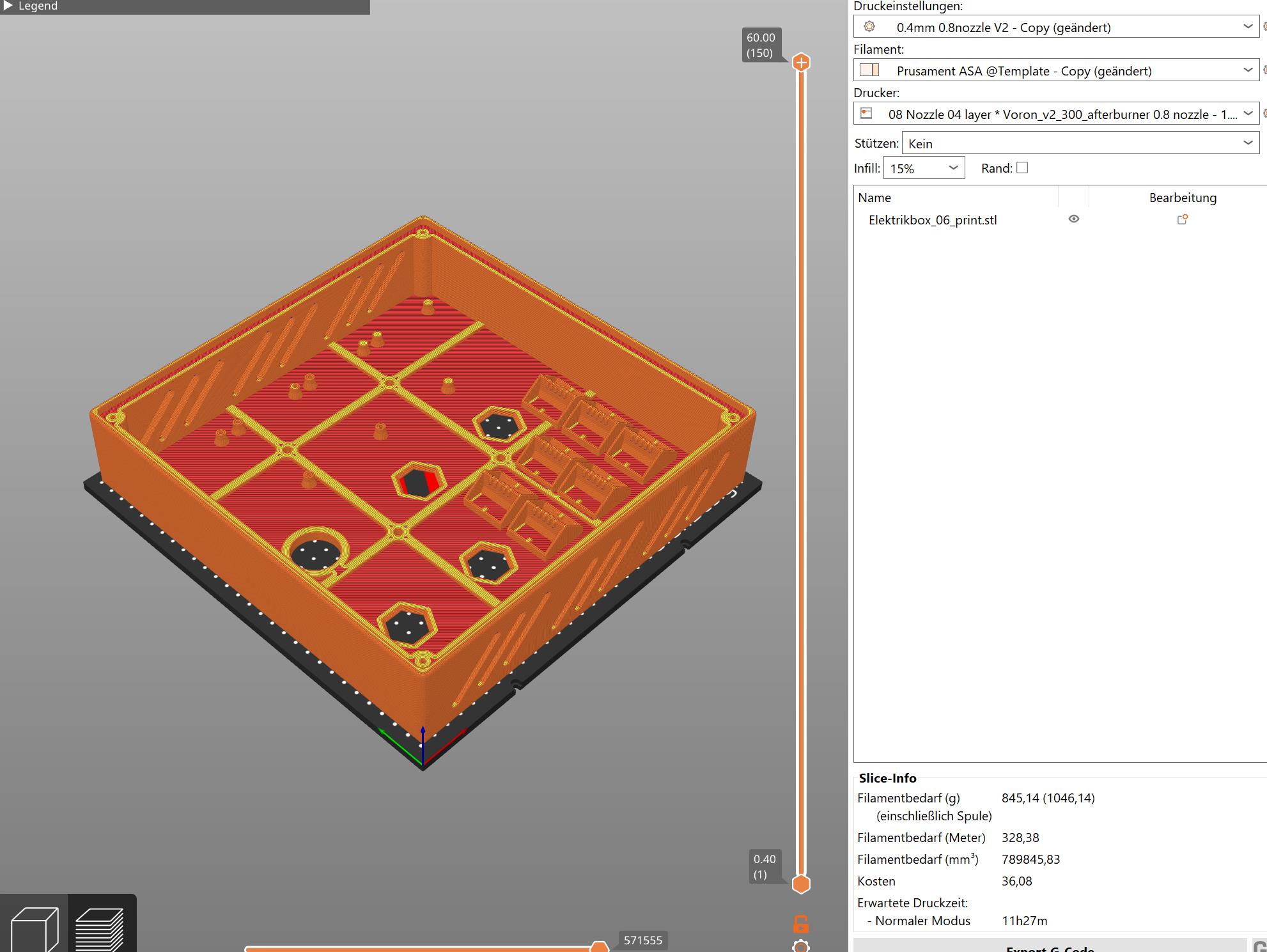The width and height of the screenshot is (1267, 952).
Task: Click the Slice-Info heading
Action: click(887, 778)
